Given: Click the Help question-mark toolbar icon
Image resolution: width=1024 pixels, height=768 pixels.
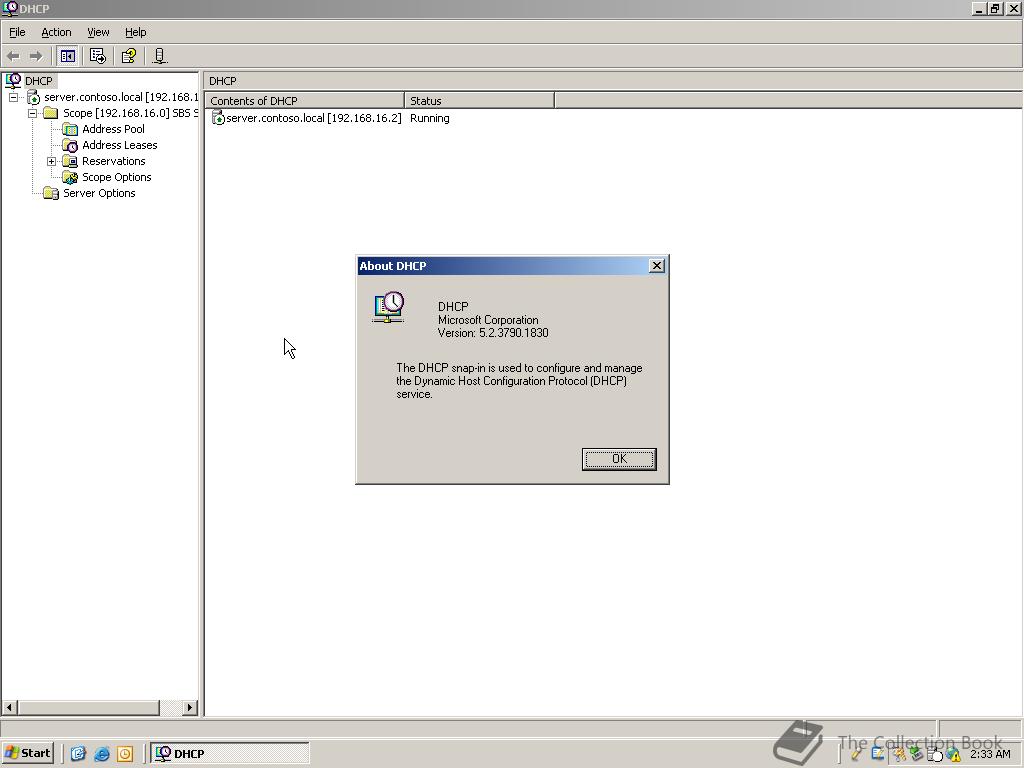Looking at the screenshot, I should pos(129,56).
